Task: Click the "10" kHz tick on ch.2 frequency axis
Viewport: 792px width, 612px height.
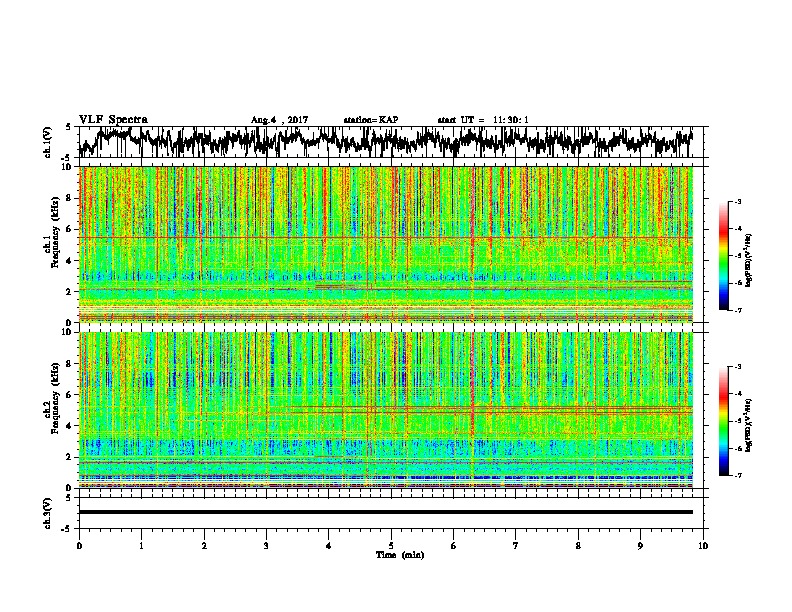Action: click(x=68, y=332)
